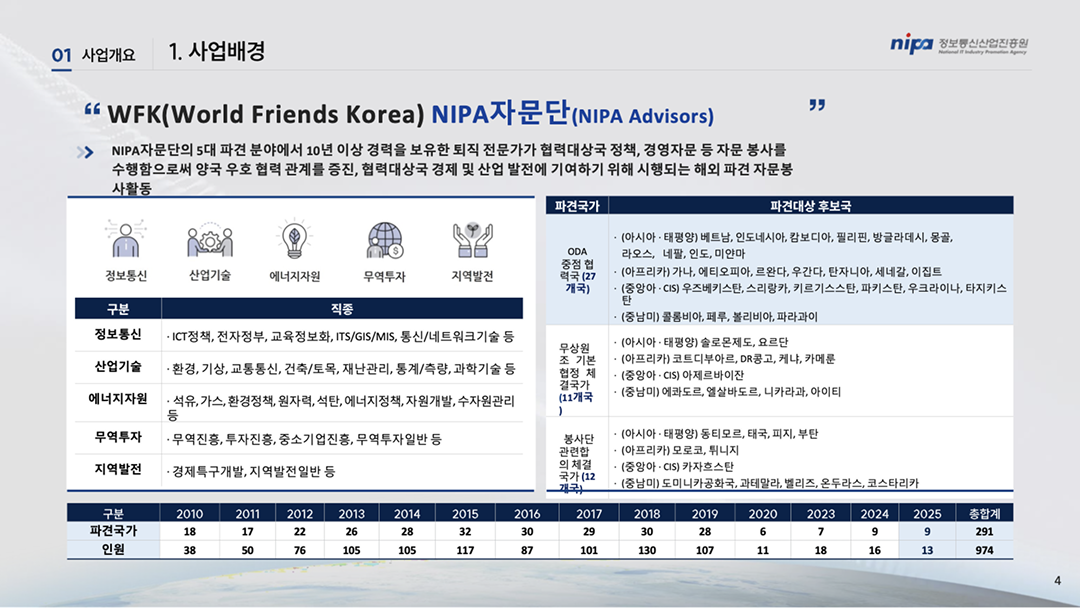Click the 1. 사업배경 heading

[x=217, y=52]
